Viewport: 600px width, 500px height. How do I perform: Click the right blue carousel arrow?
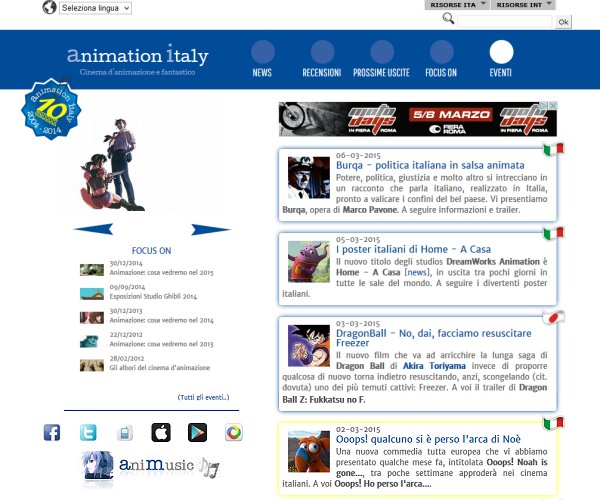(211, 230)
